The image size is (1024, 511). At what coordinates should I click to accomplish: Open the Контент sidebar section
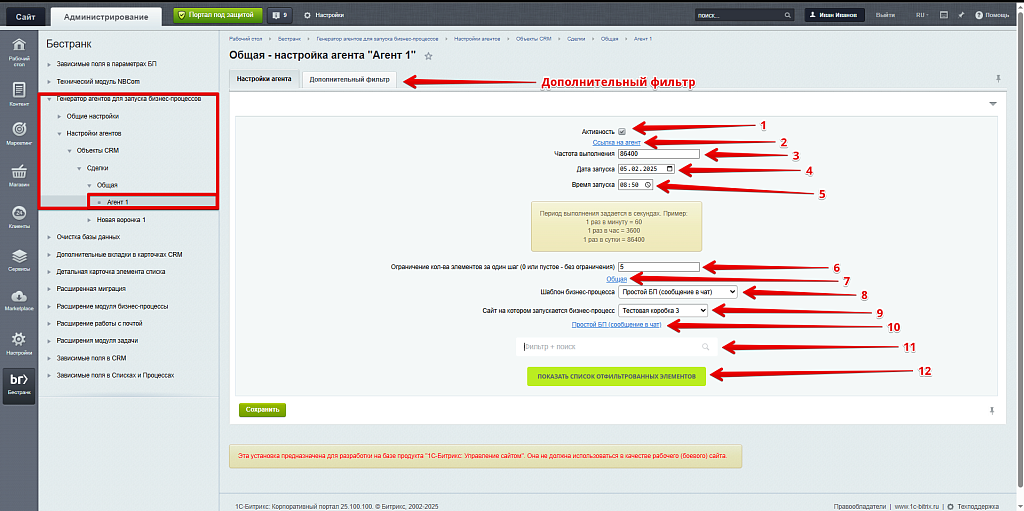tap(19, 92)
